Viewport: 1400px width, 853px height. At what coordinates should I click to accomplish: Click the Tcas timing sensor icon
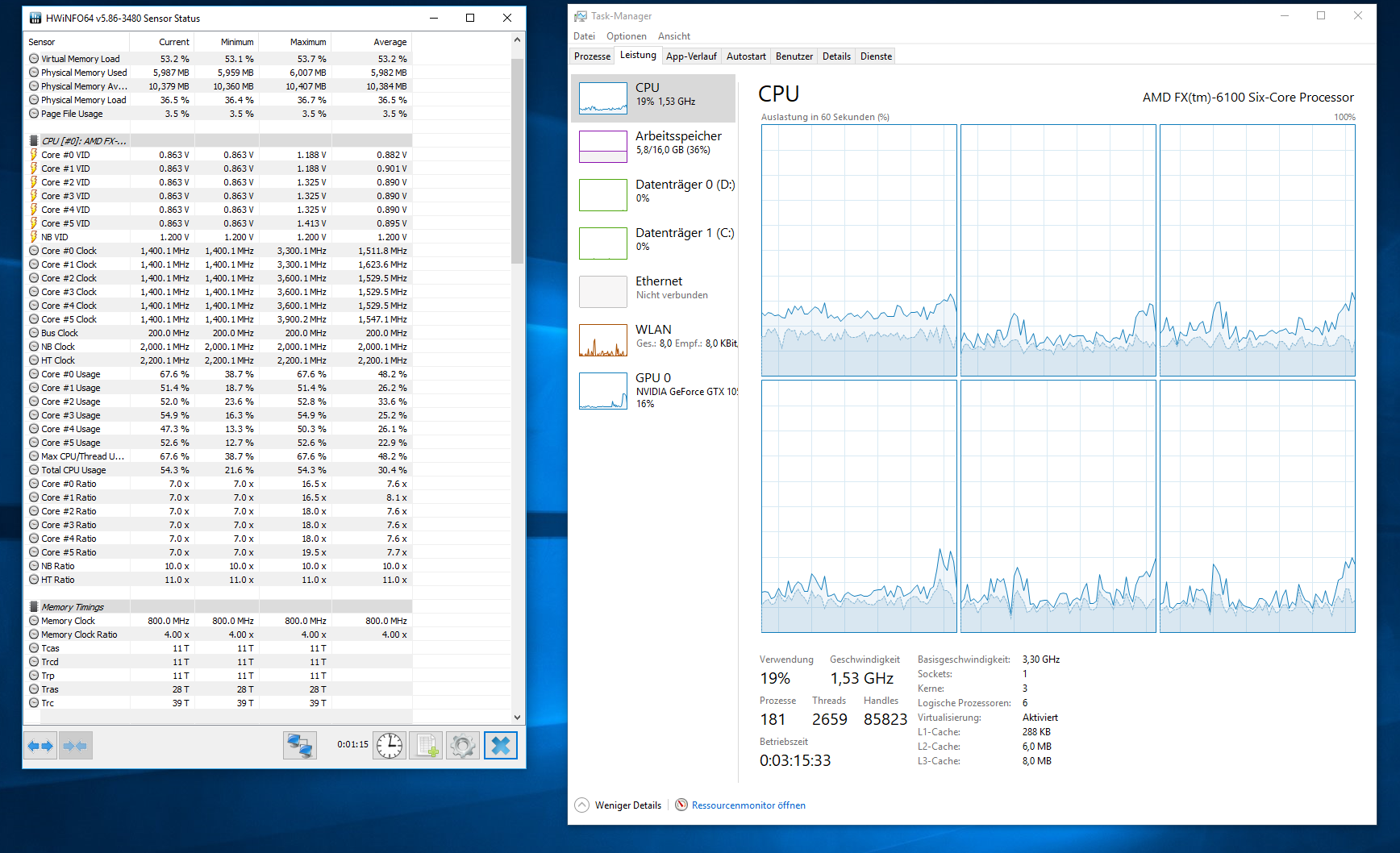34,648
